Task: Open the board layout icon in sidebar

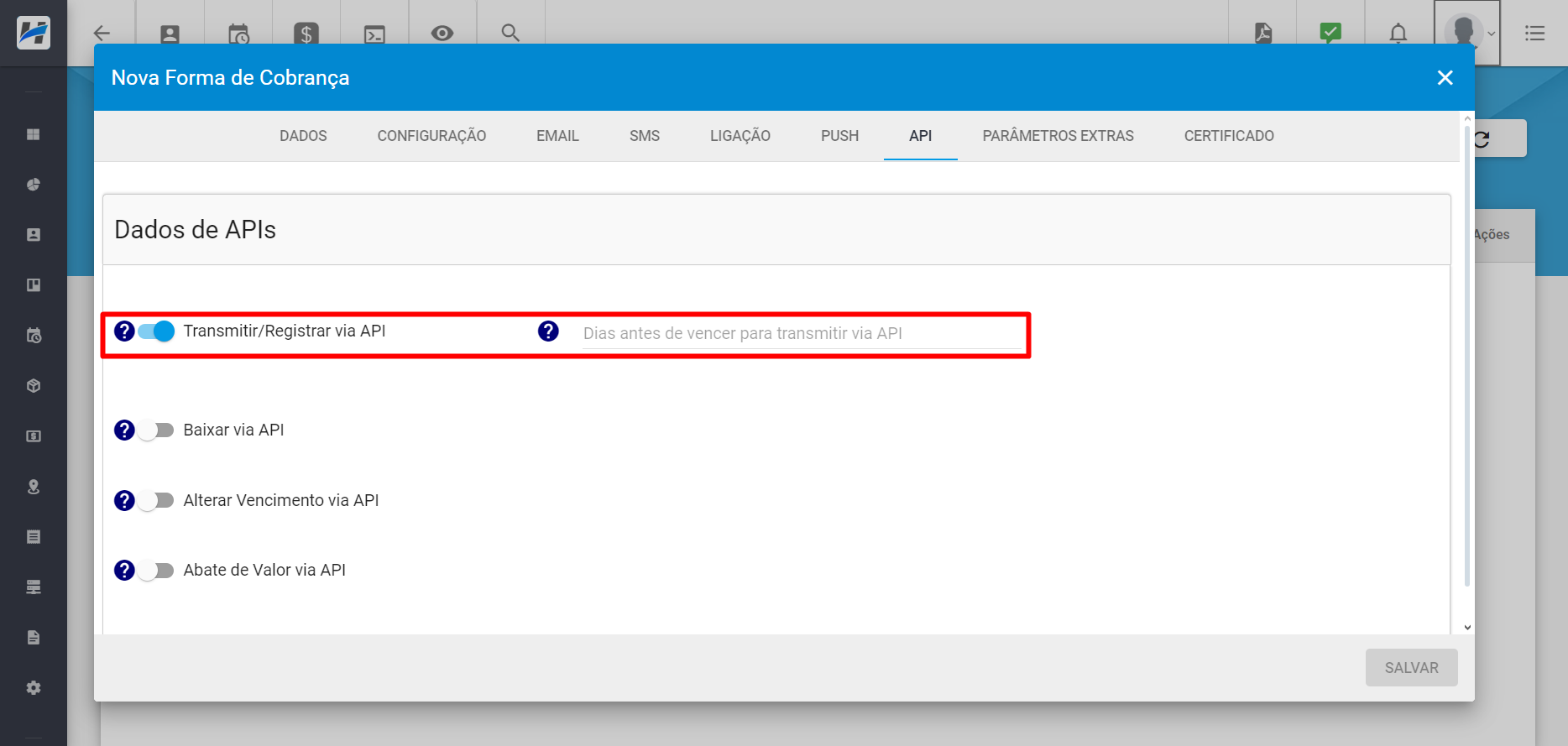Action: pos(34,285)
